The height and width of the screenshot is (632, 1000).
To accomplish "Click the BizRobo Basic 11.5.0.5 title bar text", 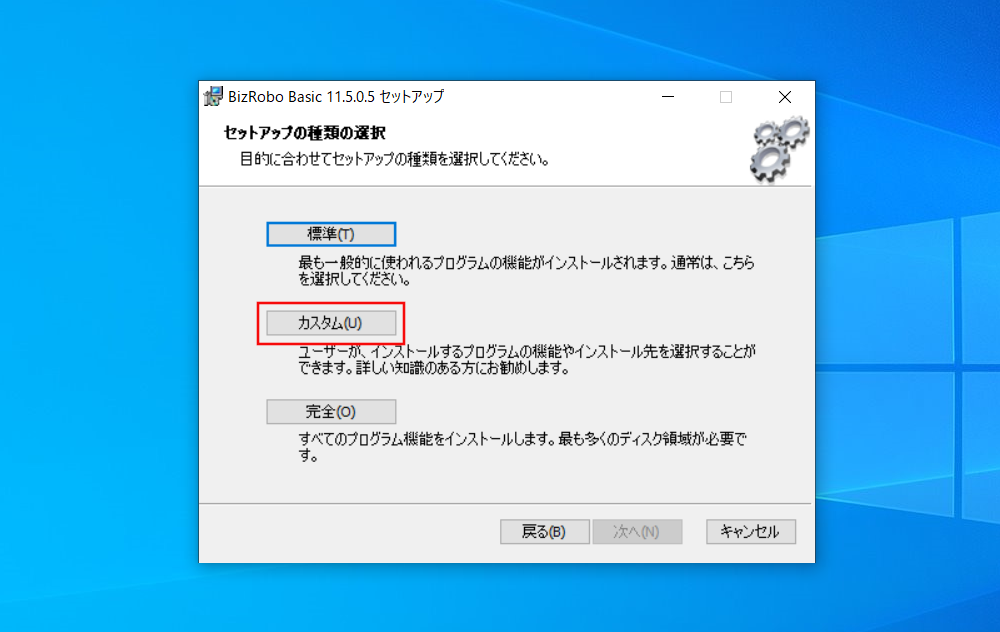I will [336, 97].
